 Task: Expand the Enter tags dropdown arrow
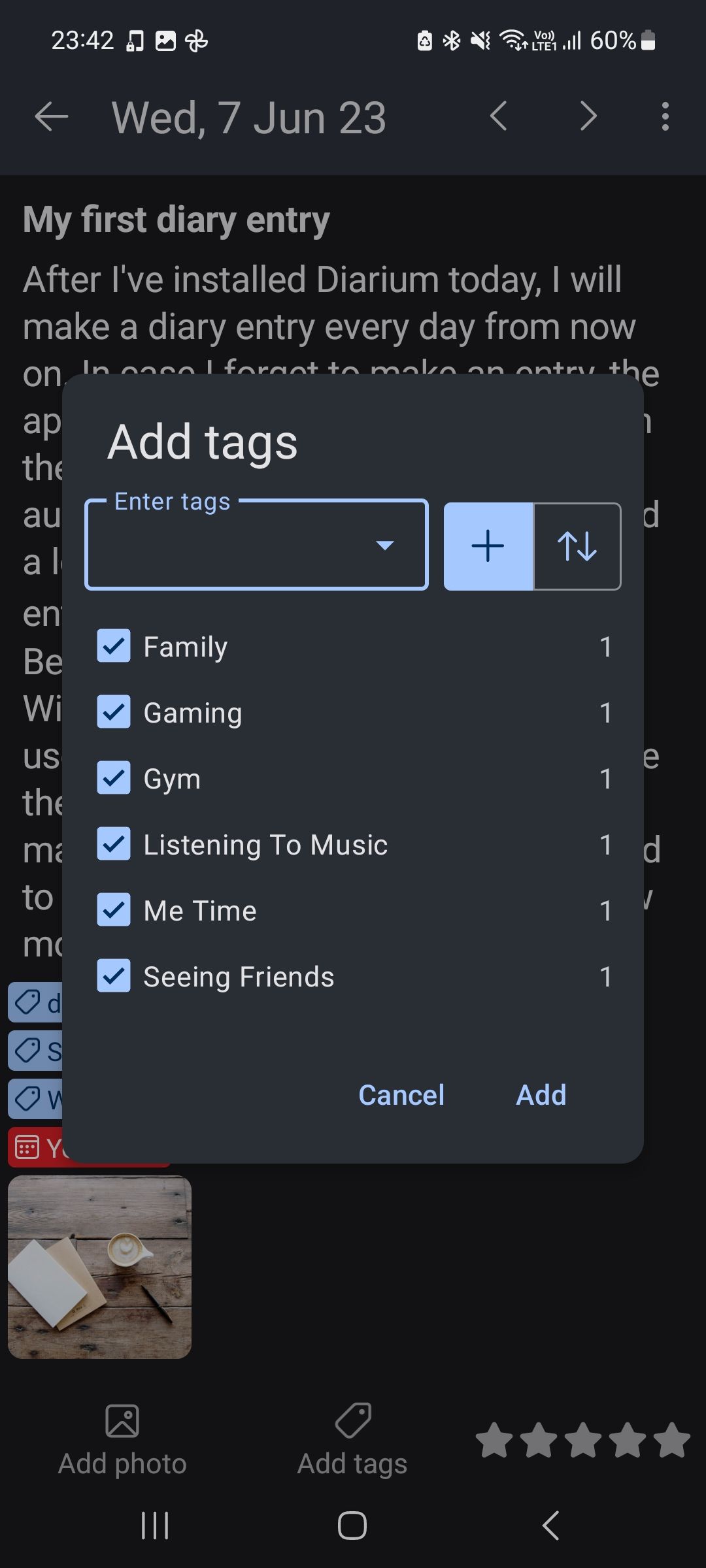tap(385, 546)
